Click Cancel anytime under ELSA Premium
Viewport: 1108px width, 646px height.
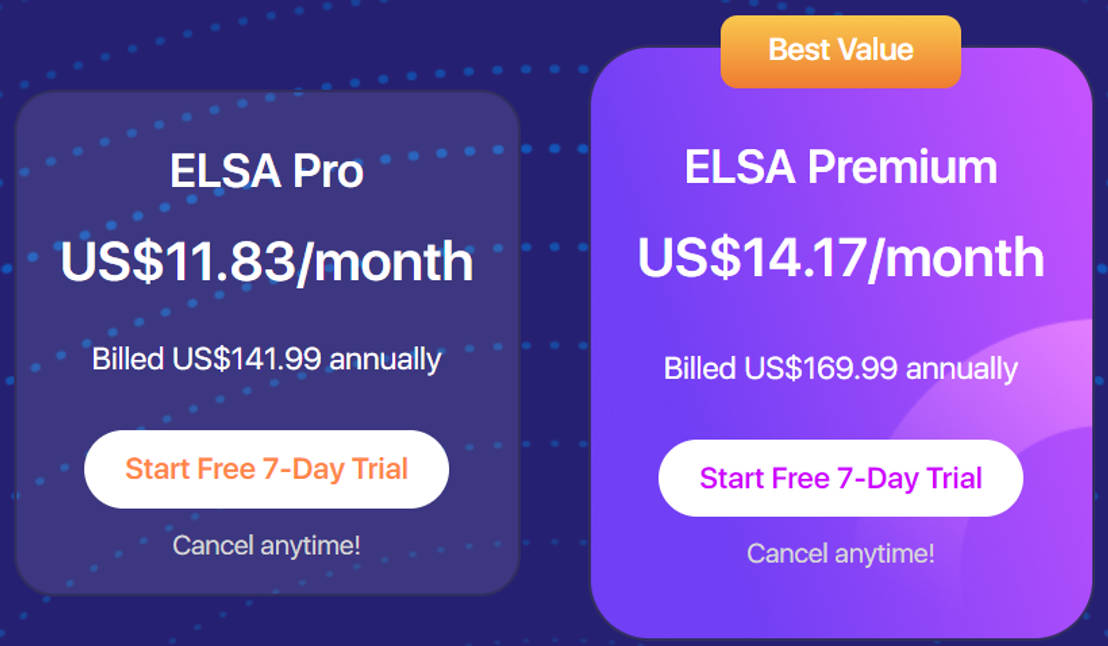point(840,553)
